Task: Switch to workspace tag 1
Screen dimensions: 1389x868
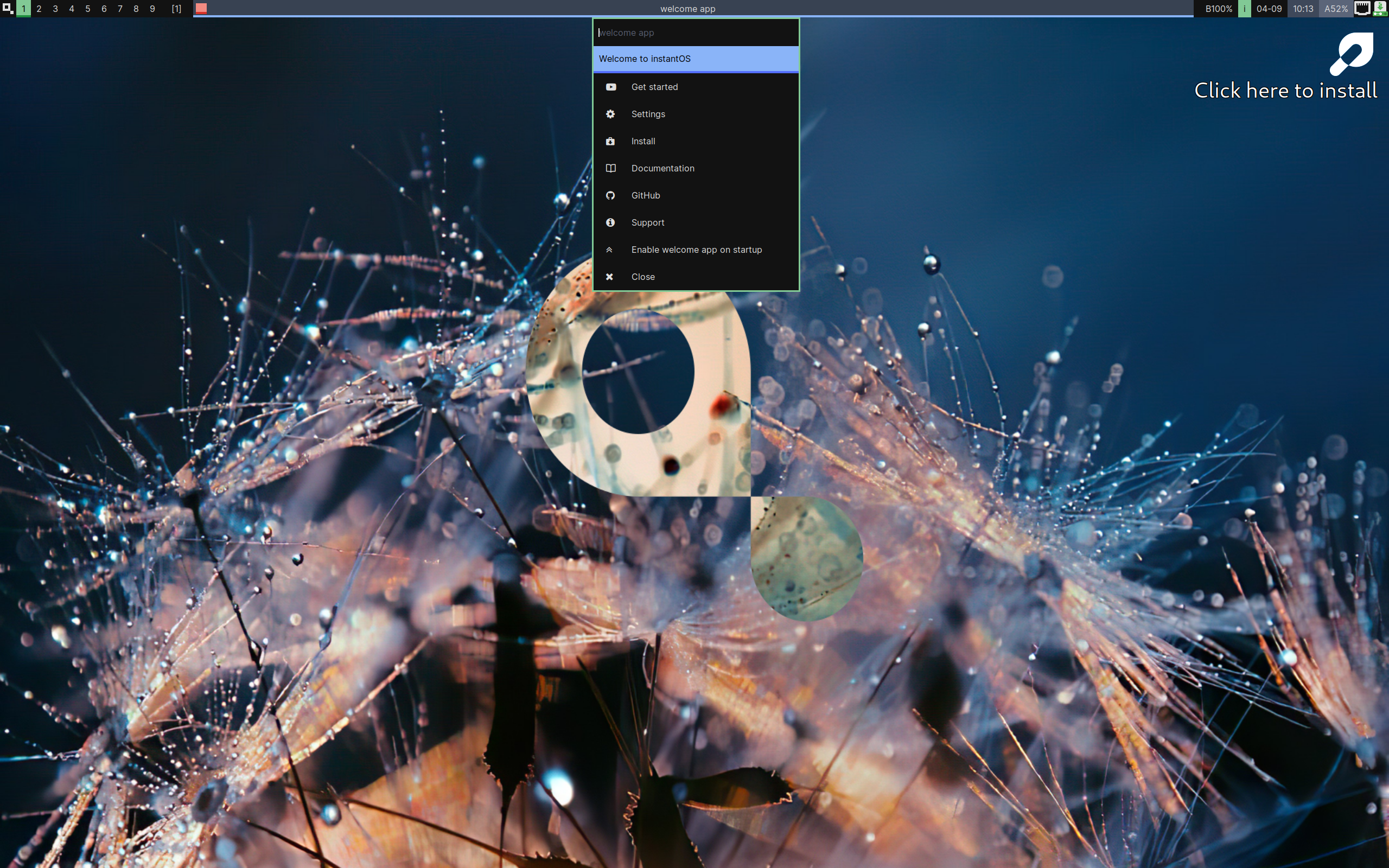Action: 23,8
